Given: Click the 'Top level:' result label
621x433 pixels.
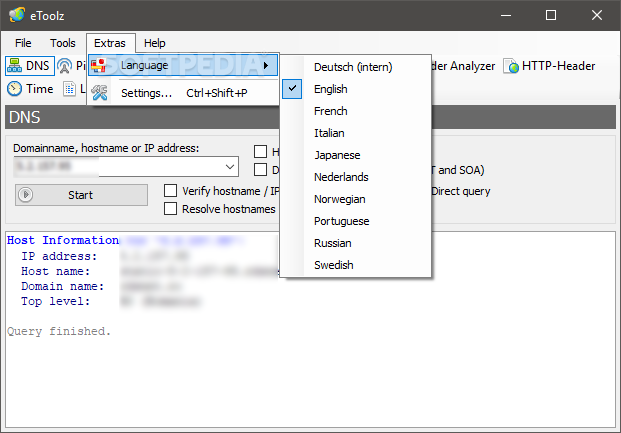Looking at the screenshot, I should 55,301.
